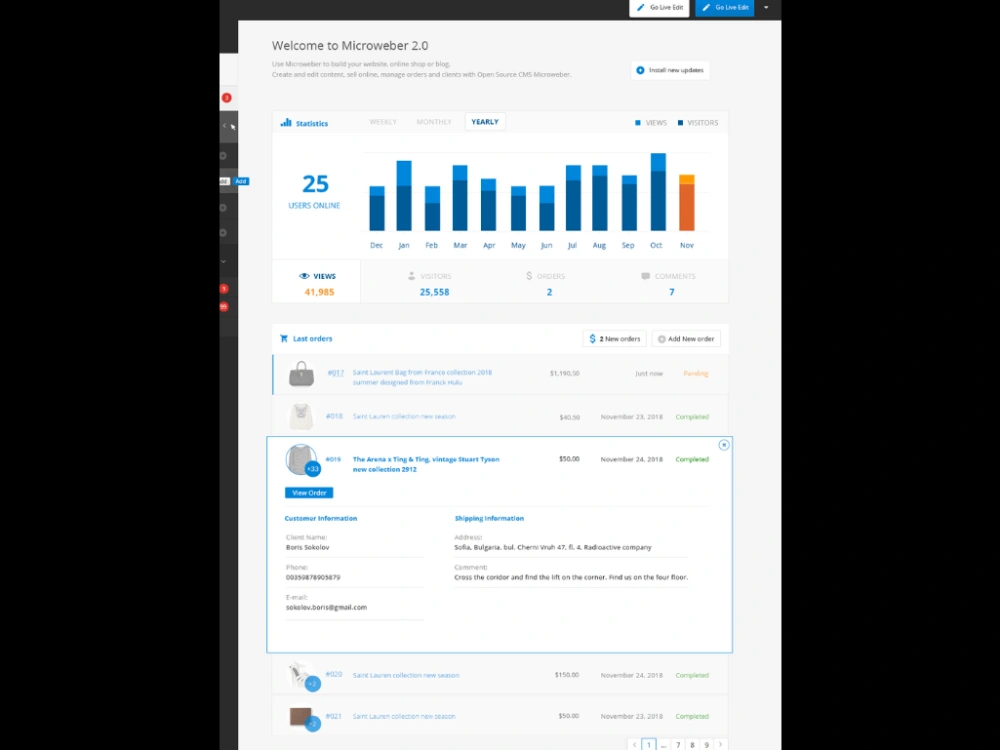Expand sidebar section with down chevron
This screenshot has height=750, width=1000.
pyautogui.click(x=223, y=261)
